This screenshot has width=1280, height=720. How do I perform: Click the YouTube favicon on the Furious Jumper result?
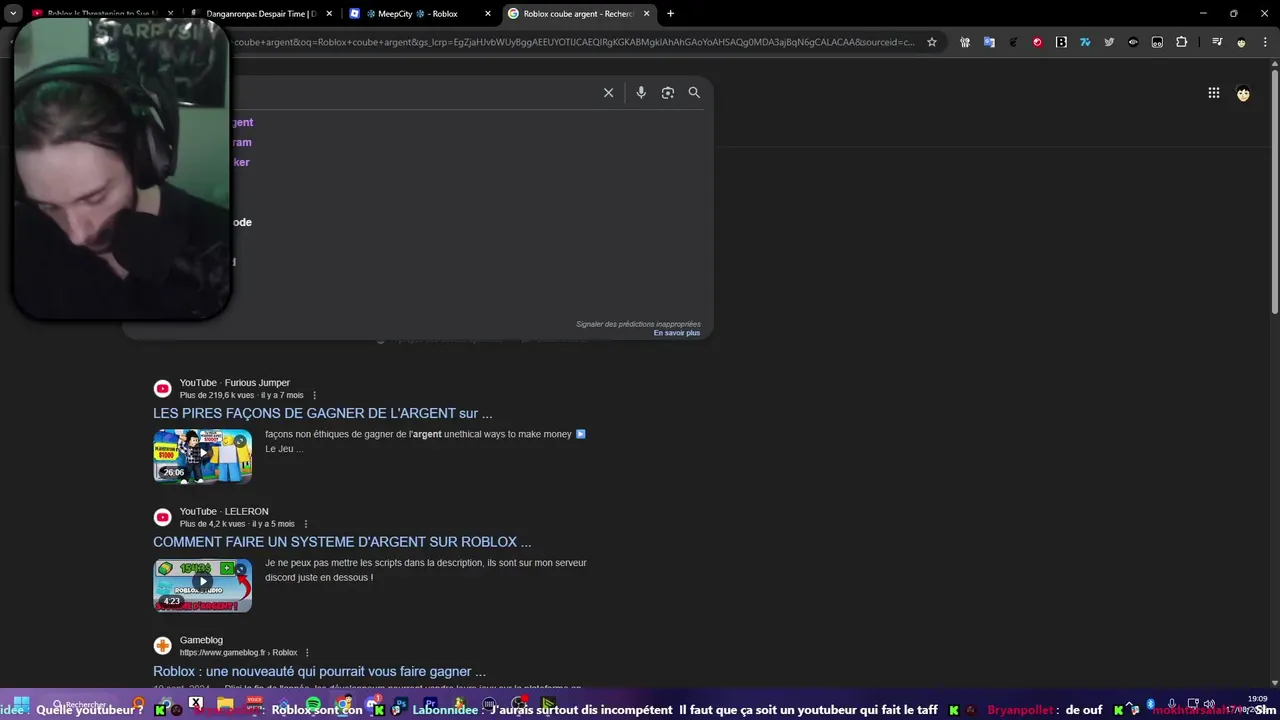click(x=162, y=389)
